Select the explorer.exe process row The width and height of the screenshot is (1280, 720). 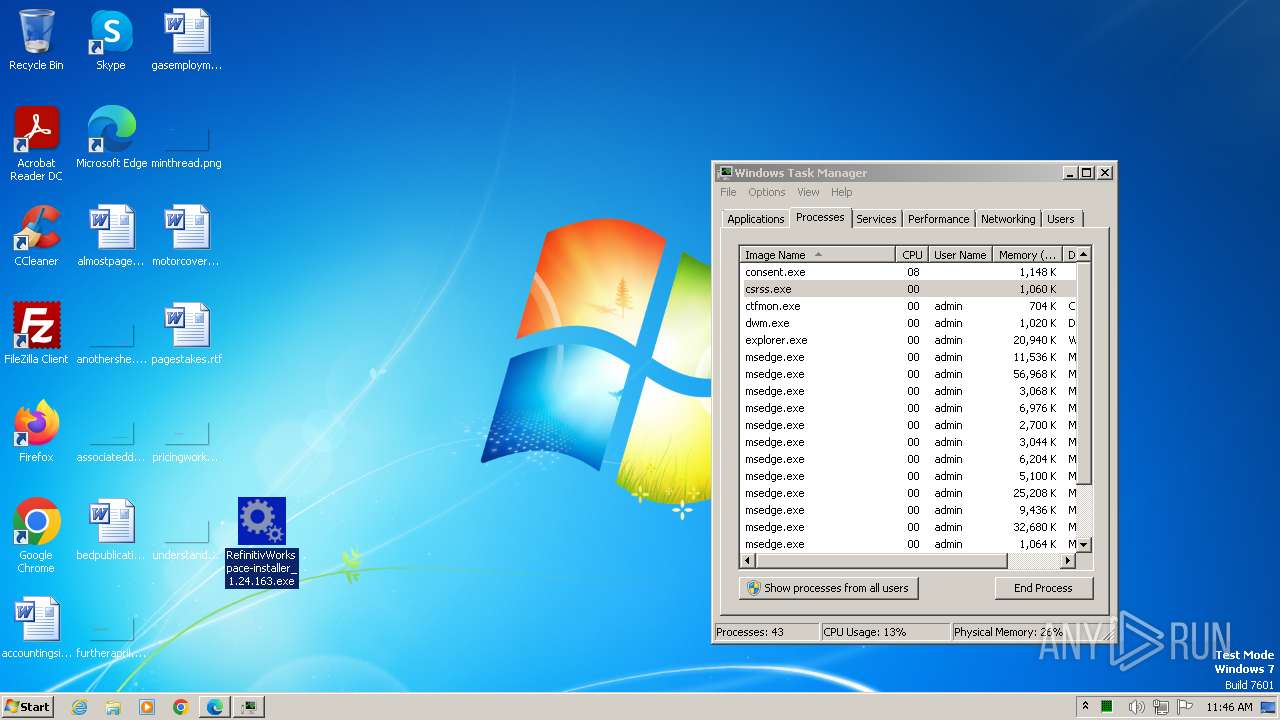click(x=908, y=340)
